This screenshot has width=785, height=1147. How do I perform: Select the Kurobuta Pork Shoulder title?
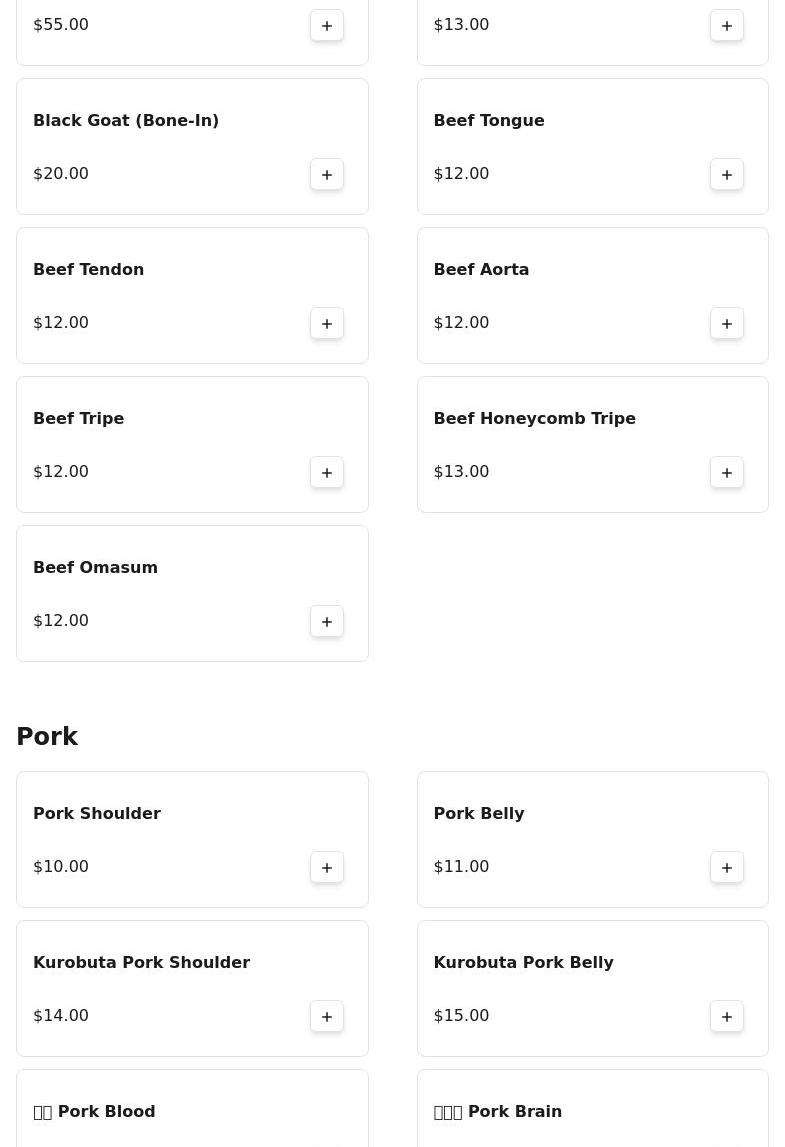(141, 962)
